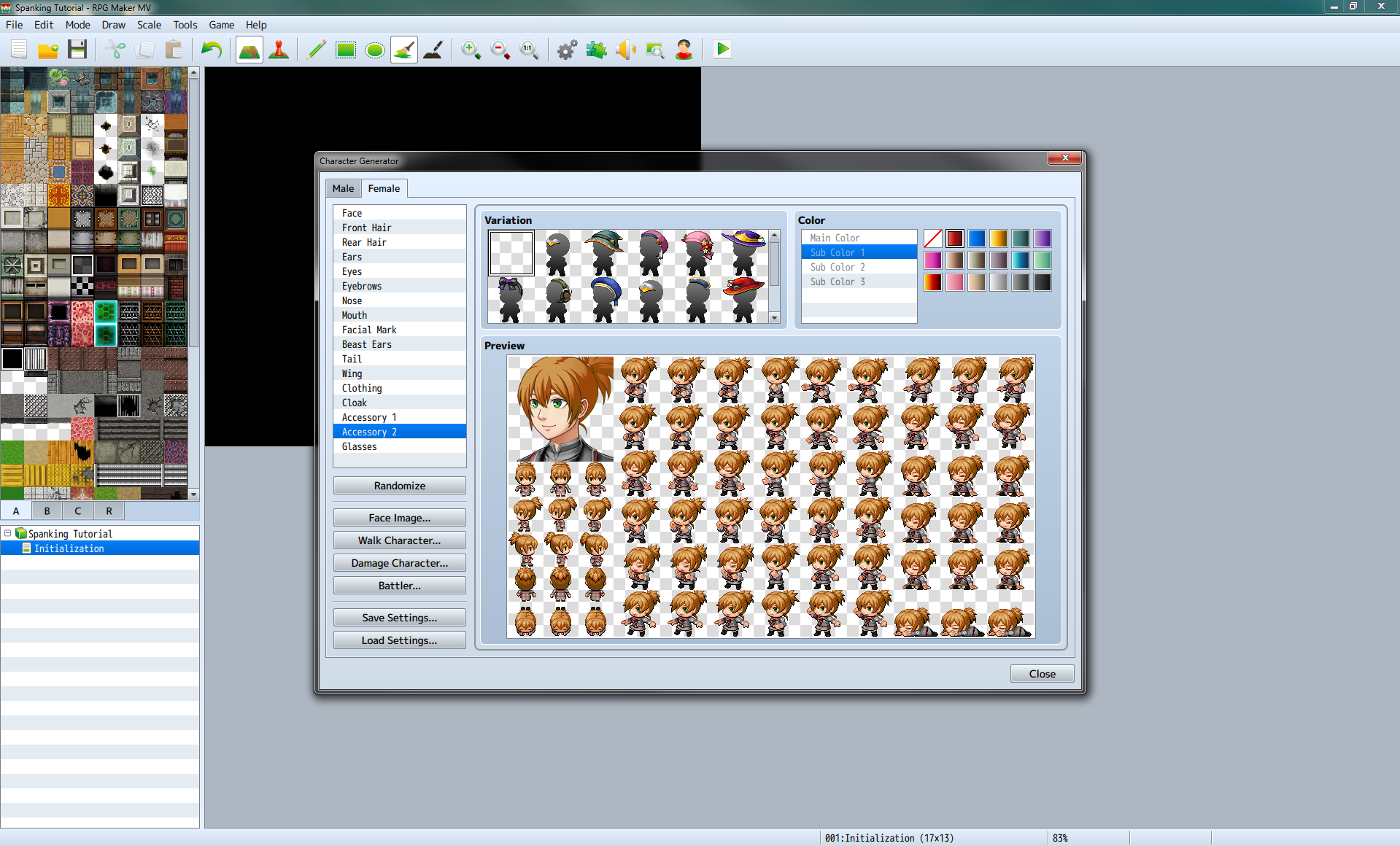Click the Zoom Out magnifier icon
Viewport: 1400px width, 846px height.
(x=500, y=50)
